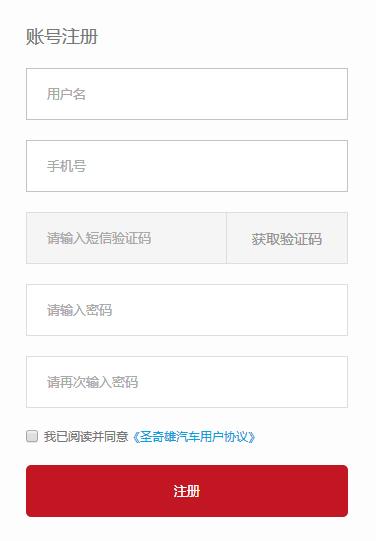Screen dimensions: 376x541
Task: Enable the user agreement consent checkbox
Action: tap(32, 436)
